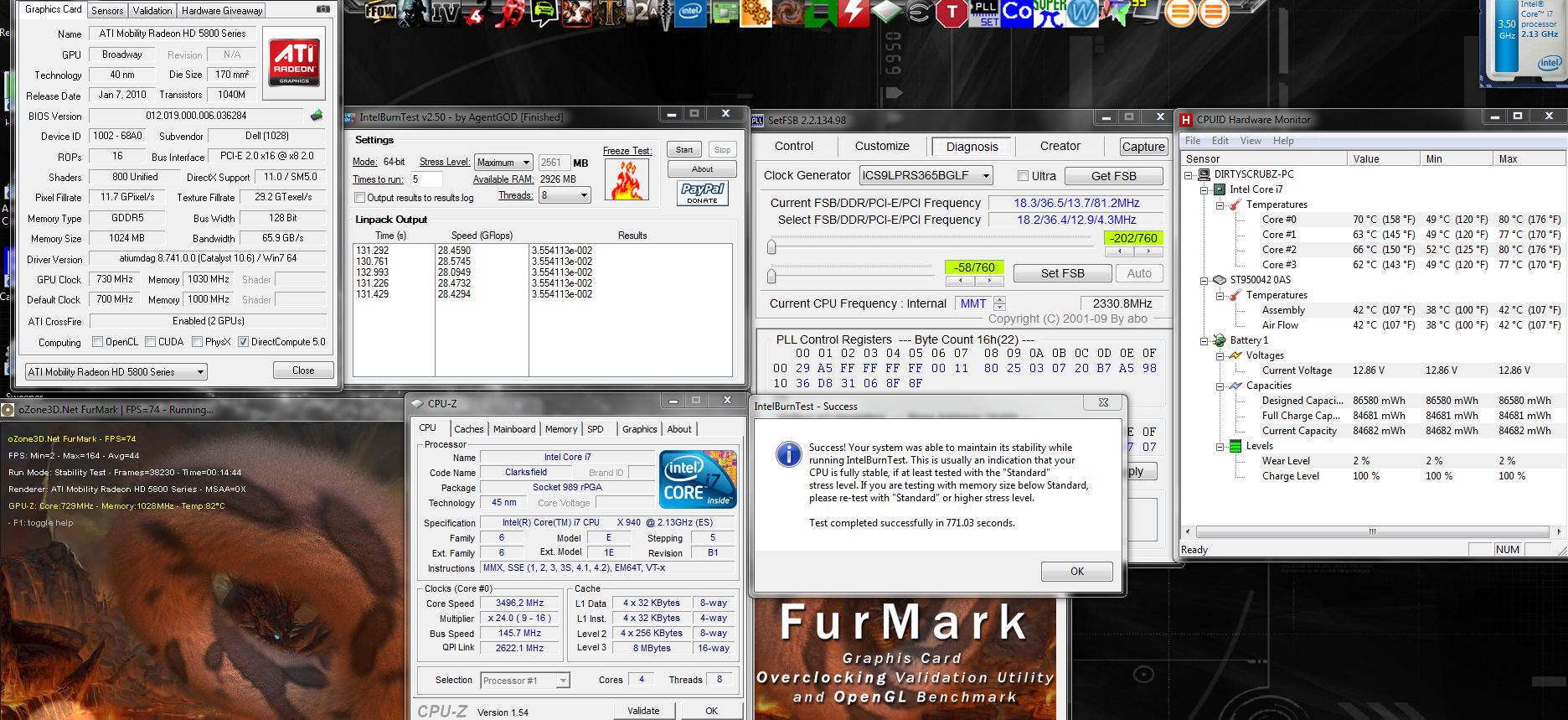1568x720 pixels.
Task: Open the Stress Level Maximum dropdown
Action: [x=503, y=163]
